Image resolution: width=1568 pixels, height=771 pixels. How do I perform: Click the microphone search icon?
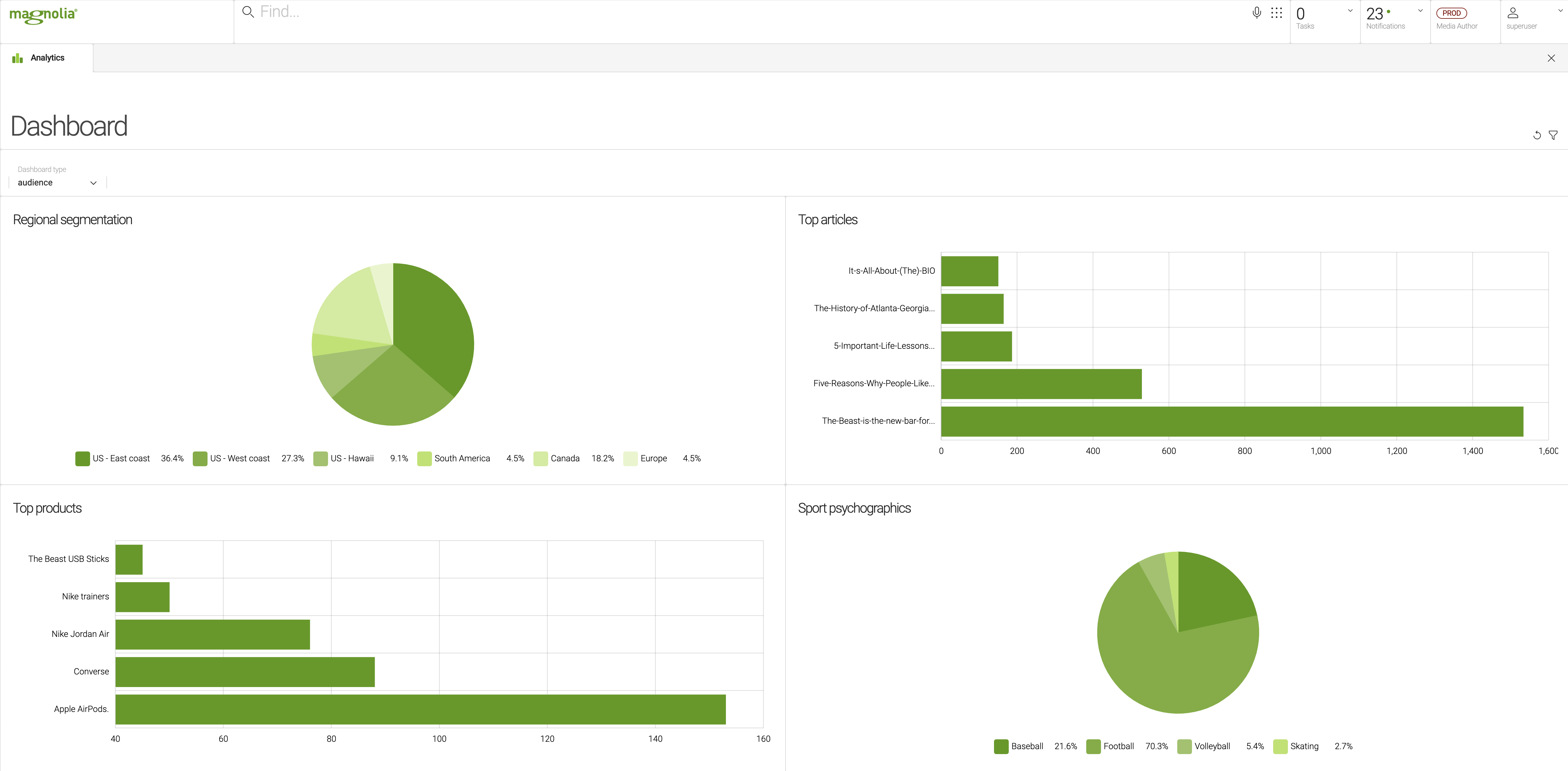(x=1256, y=12)
